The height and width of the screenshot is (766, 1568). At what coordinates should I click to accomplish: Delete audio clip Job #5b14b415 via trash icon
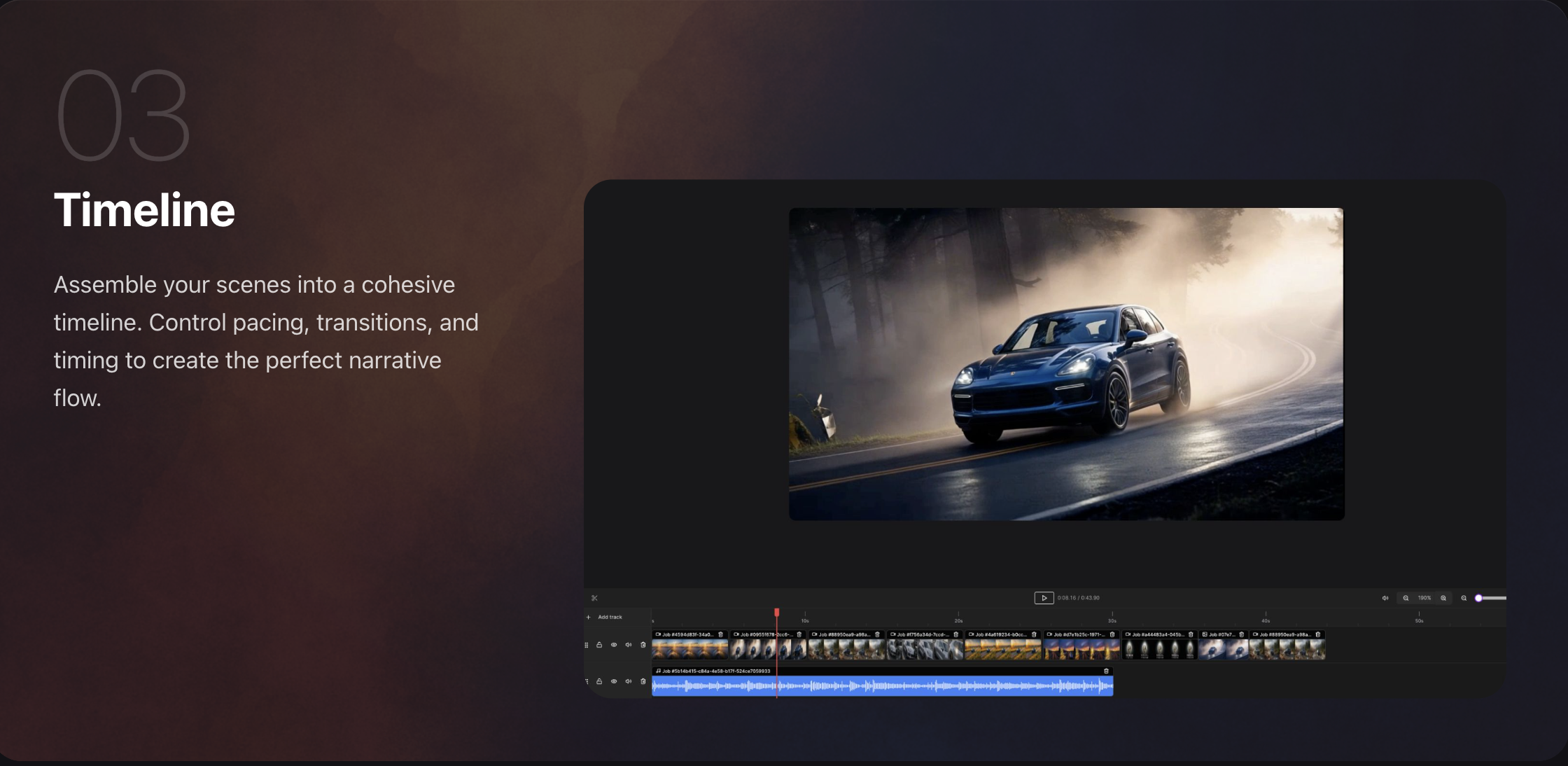click(1106, 671)
